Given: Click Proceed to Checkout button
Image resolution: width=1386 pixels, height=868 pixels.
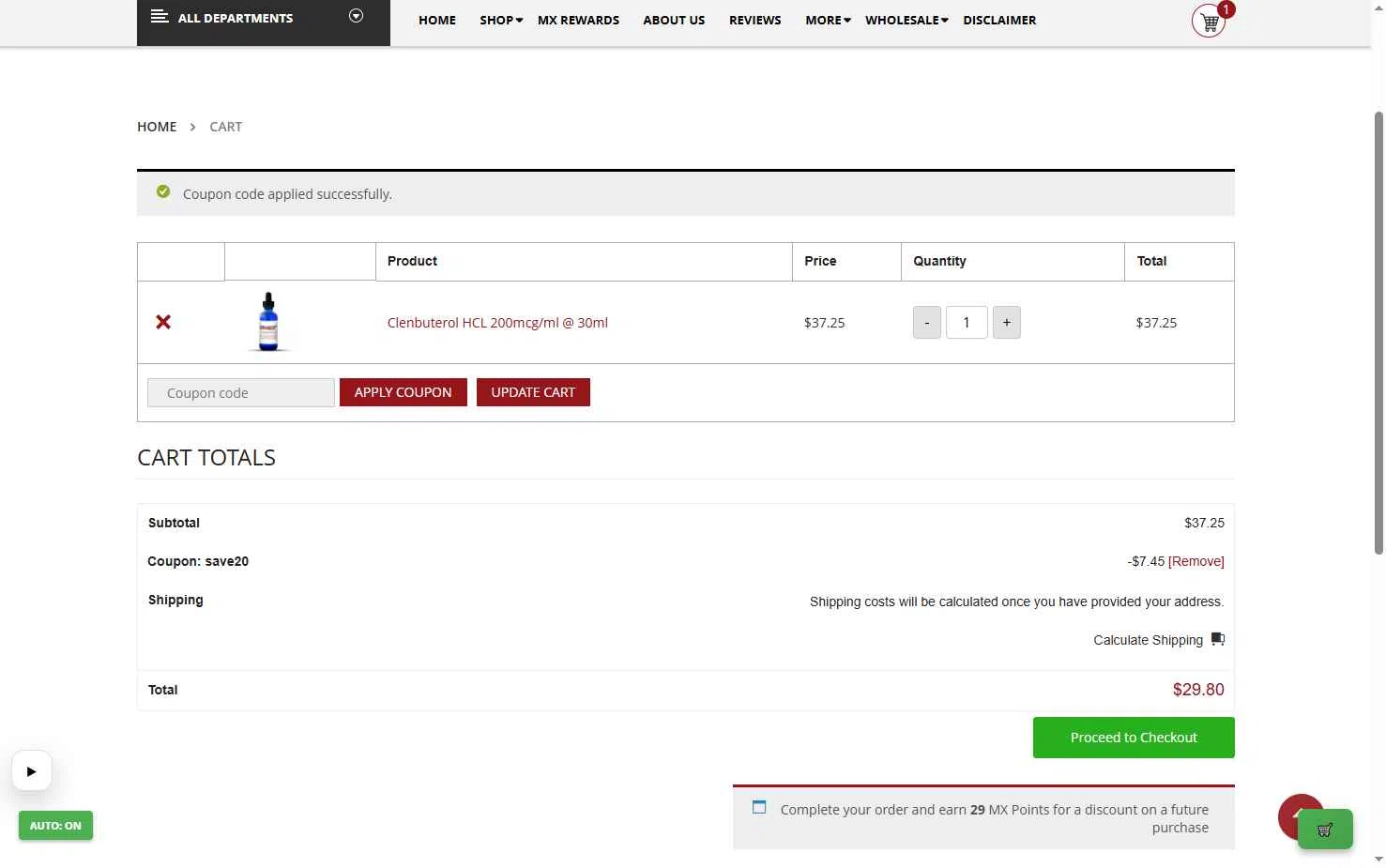Looking at the screenshot, I should (1134, 738).
